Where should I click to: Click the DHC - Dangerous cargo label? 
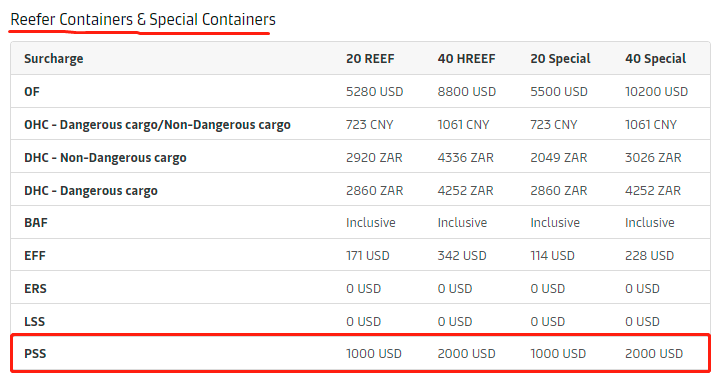(91, 190)
